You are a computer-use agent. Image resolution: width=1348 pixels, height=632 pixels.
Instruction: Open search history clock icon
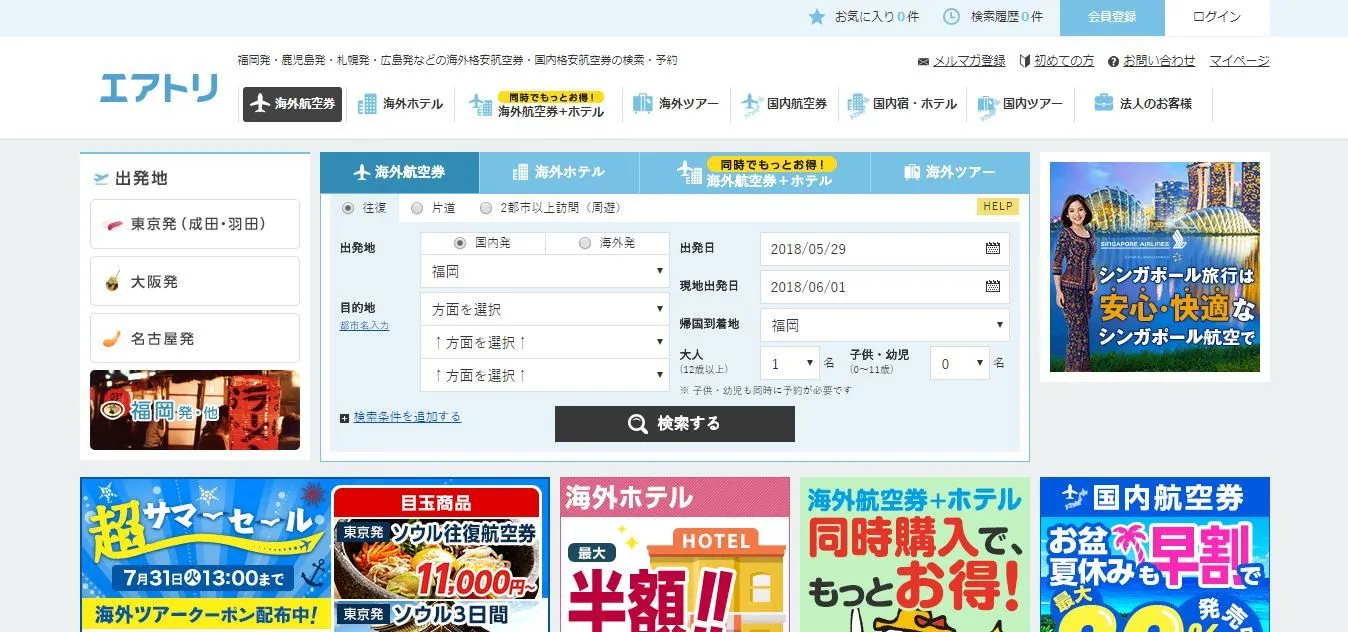point(951,17)
